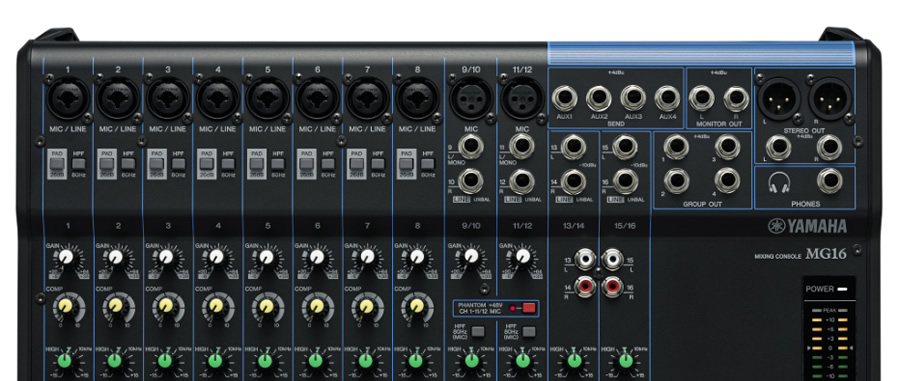The height and width of the screenshot is (381, 900).
Task: Click the AUX2 send jack
Action: [599, 98]
